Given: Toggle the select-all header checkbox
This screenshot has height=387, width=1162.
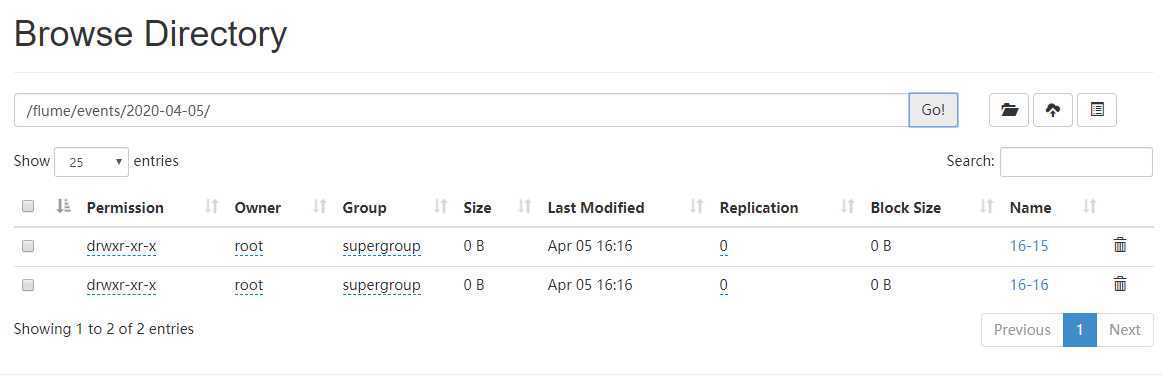Looking at the screenshot, I should click(28, 207).
